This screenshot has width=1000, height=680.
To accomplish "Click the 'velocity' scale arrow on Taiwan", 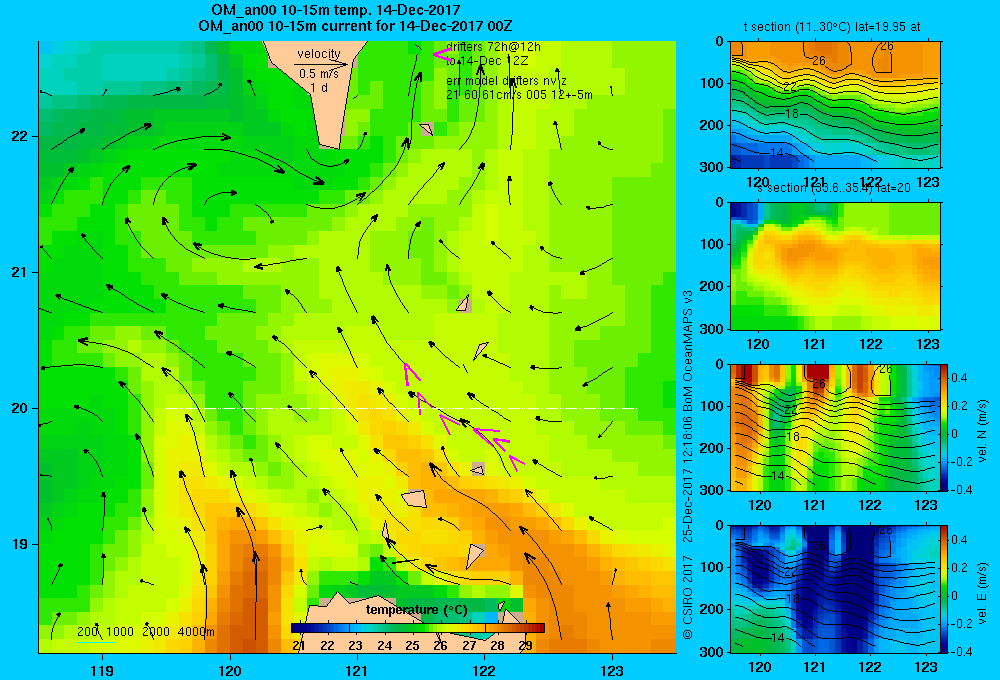I will coord(321,64).
